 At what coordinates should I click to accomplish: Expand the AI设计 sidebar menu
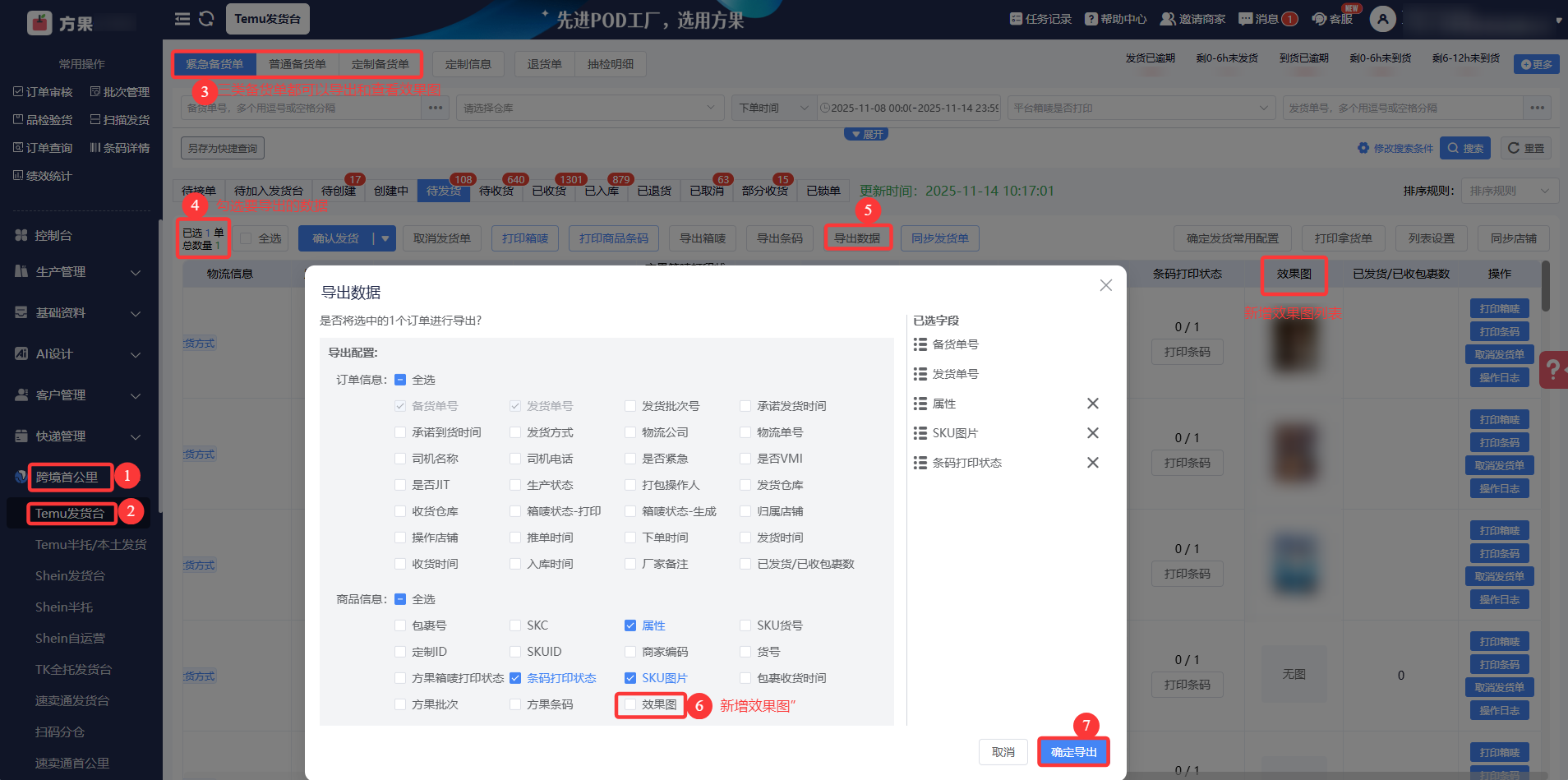(x=136, y=354)
